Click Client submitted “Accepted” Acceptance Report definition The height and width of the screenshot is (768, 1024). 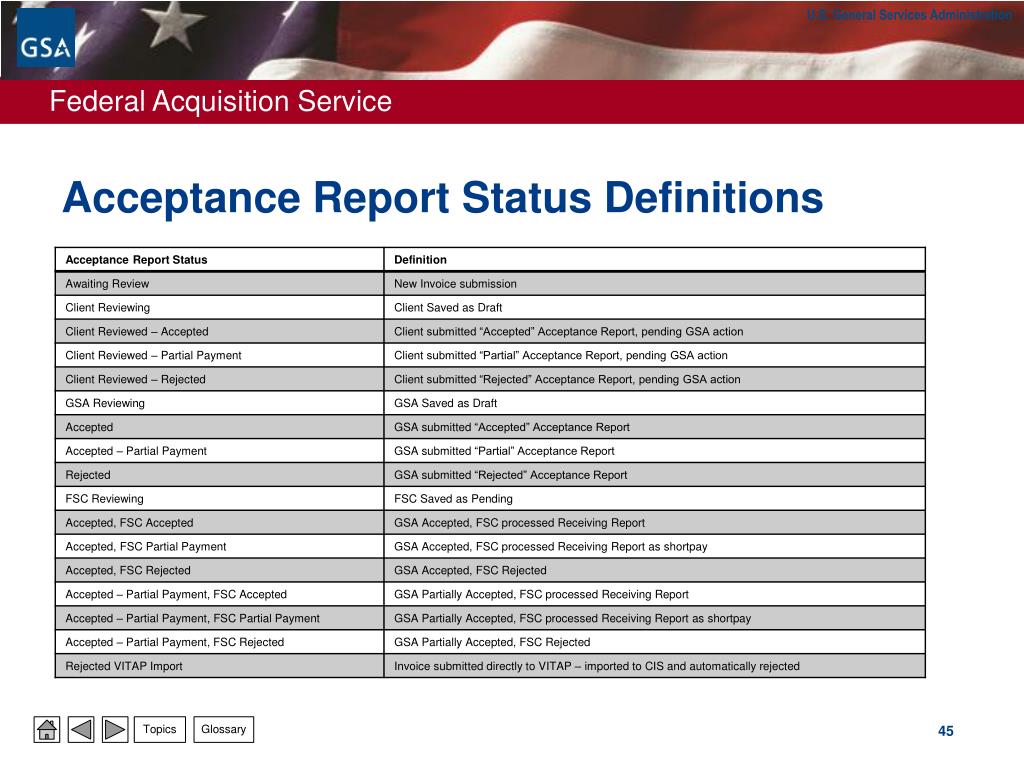[x=655, y=332]
